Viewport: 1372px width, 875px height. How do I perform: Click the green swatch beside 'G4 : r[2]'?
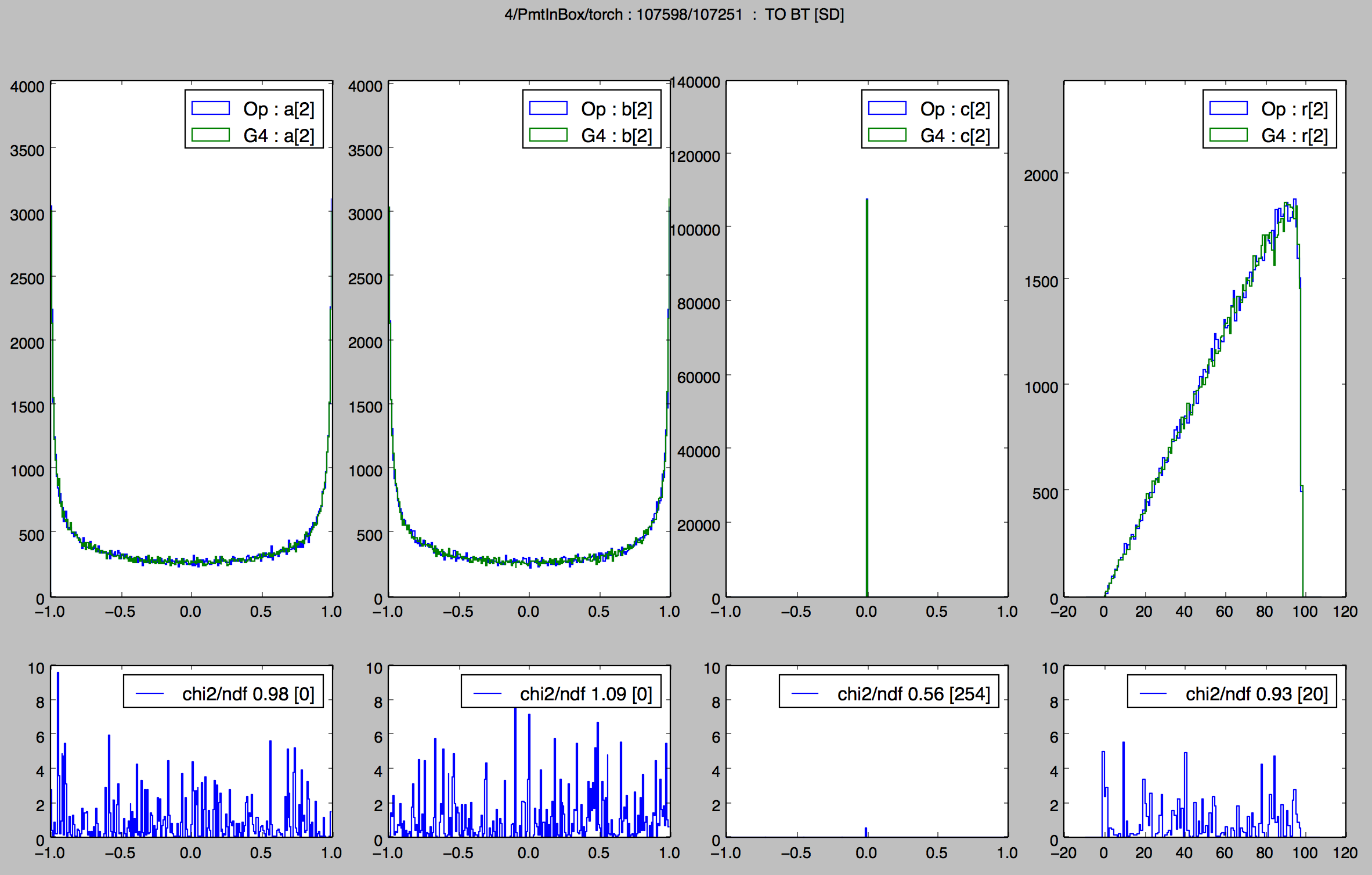pos(1229,135)
